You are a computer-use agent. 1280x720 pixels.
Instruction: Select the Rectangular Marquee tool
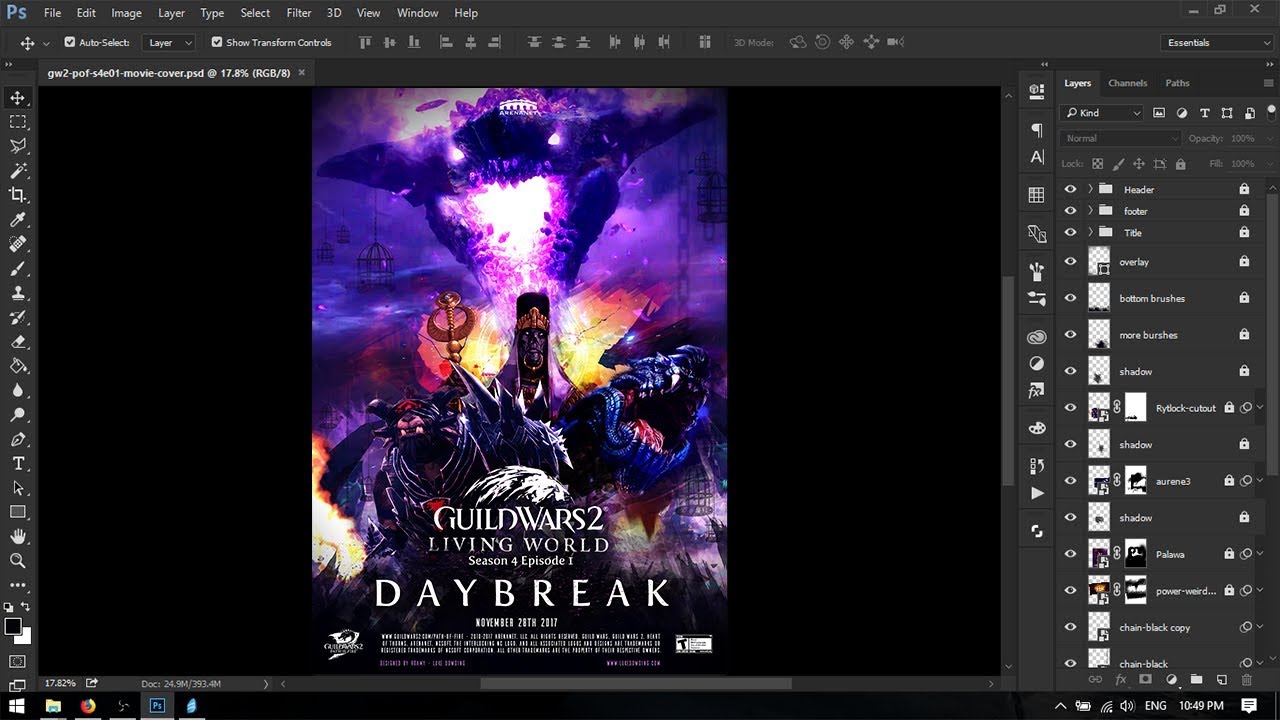tap(18, 121)
